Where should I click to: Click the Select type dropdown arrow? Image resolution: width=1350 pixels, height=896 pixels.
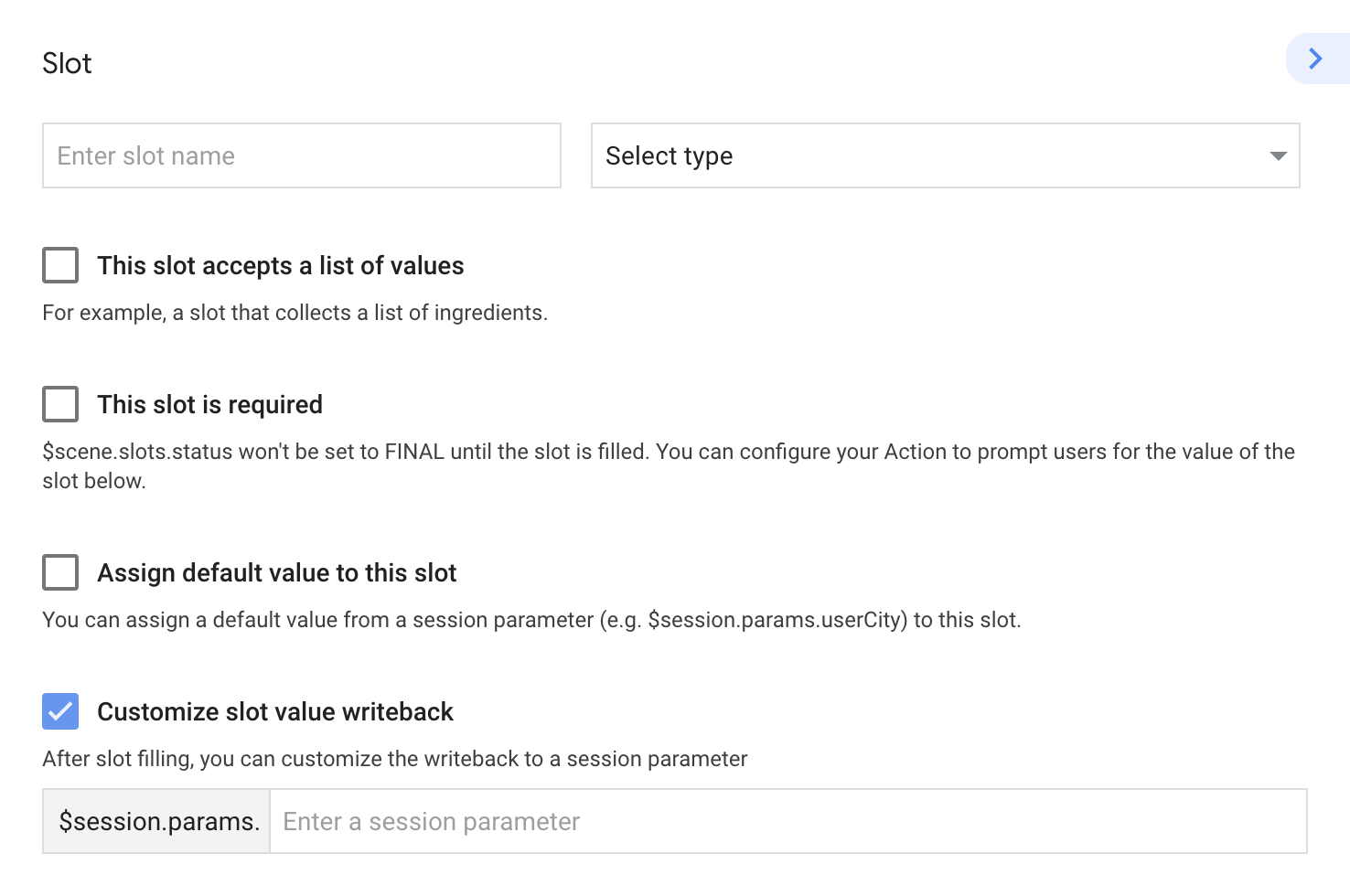(x=1278, y=156)
